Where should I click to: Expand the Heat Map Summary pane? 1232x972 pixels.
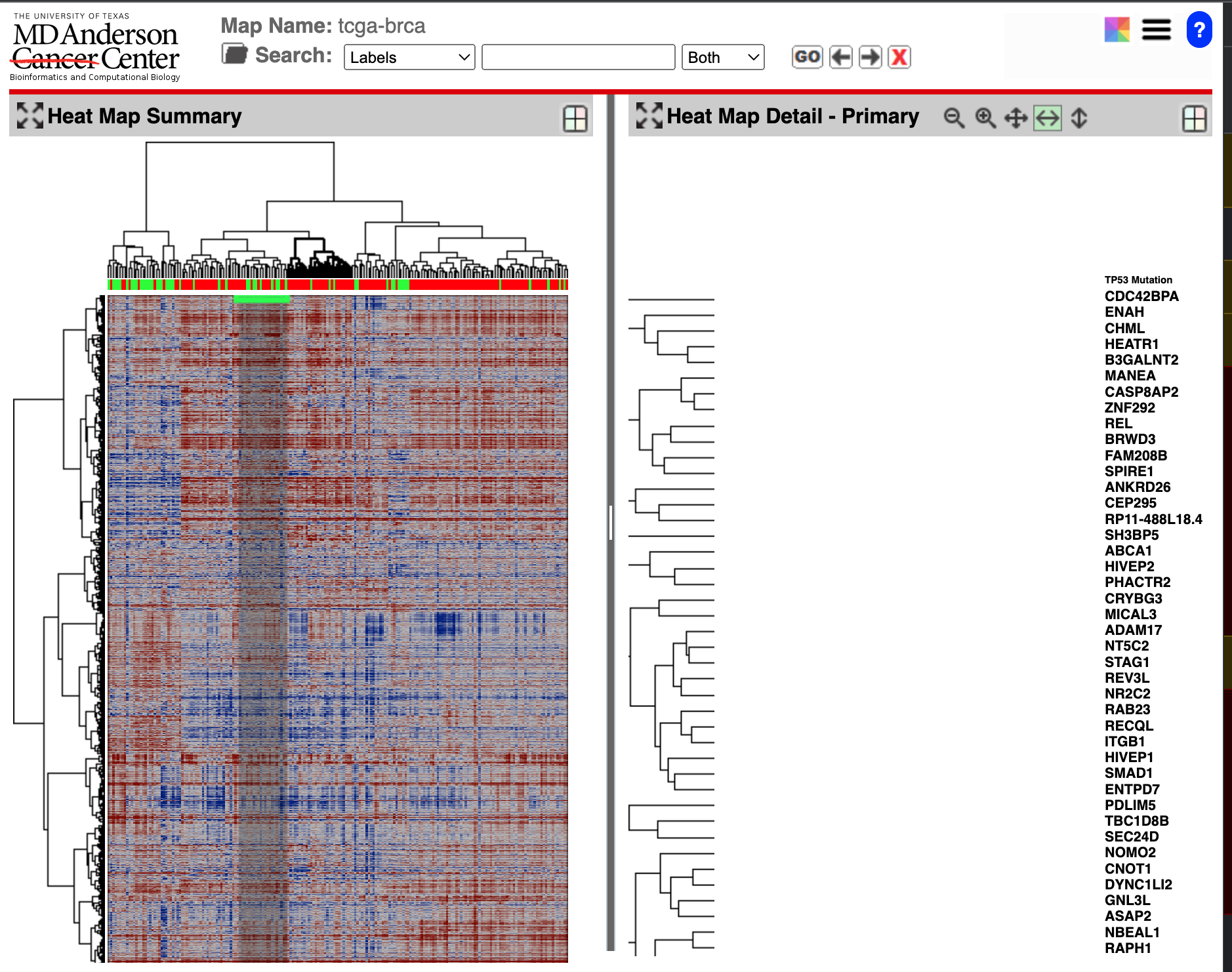coord(30,115)
